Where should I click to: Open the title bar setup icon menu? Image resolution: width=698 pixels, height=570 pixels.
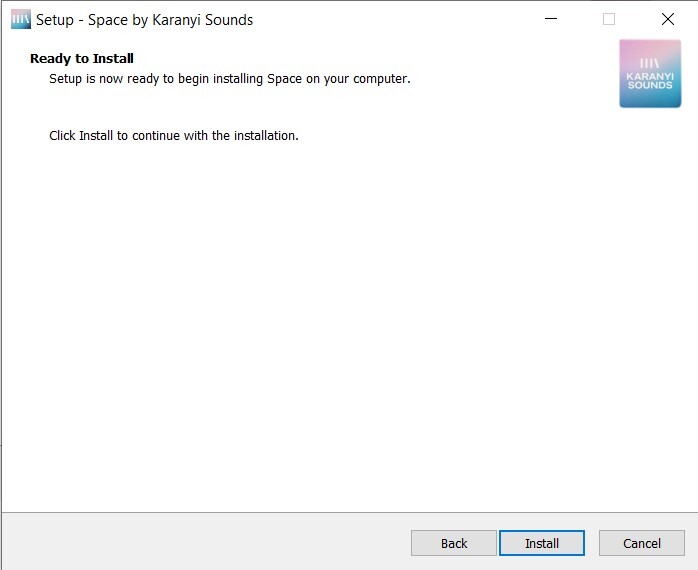click(21, 19)
